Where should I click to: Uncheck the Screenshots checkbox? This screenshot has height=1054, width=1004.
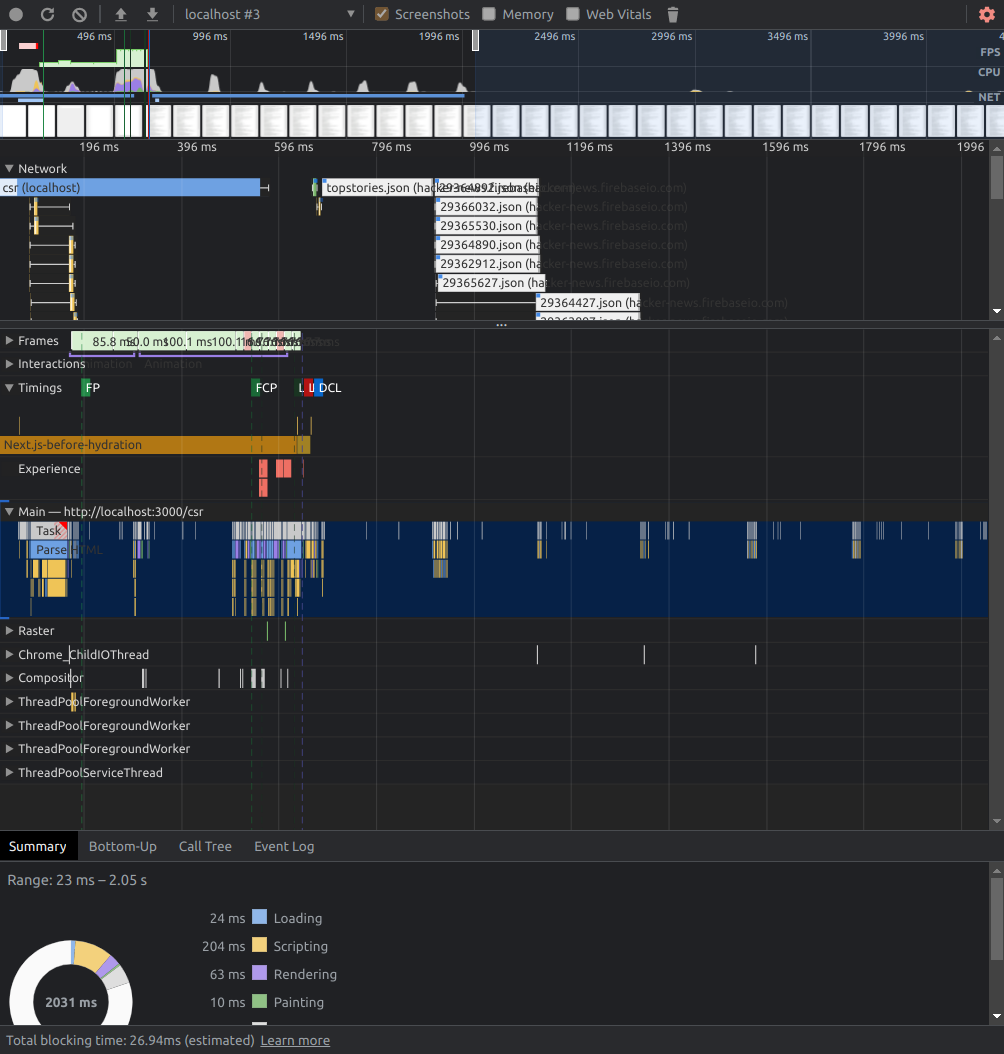[382, 14]
